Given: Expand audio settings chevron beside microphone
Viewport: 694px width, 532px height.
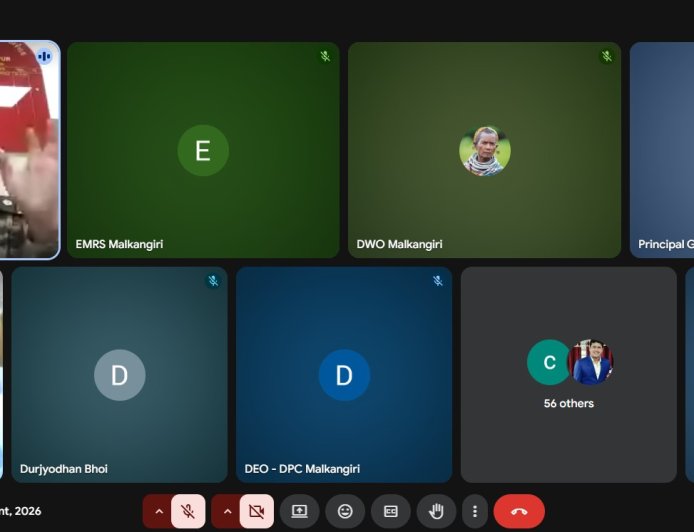Looking at the screenshot, I should pos(158,511).
